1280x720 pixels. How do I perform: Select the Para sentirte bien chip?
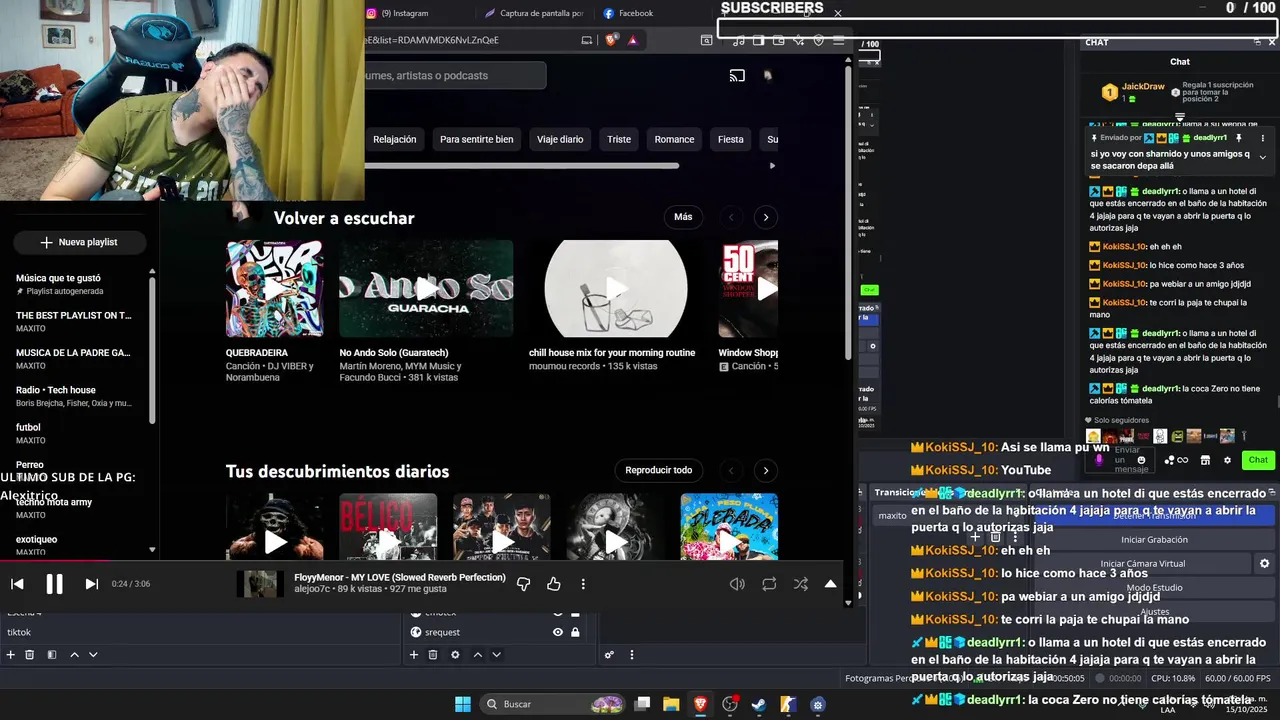point(476,139)
